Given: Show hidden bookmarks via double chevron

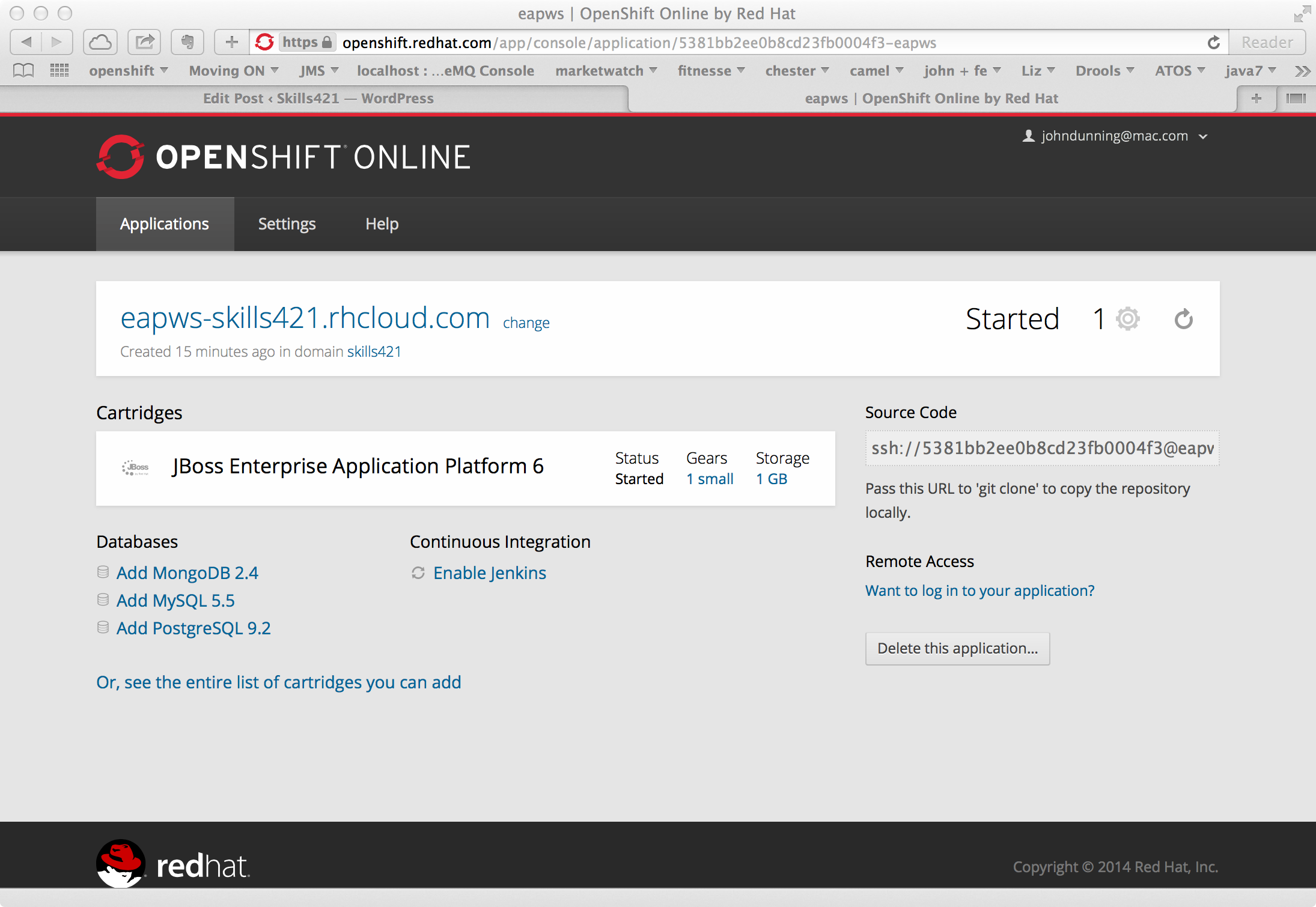Looking at the screenshot, I should click(x=1302, y=71).
